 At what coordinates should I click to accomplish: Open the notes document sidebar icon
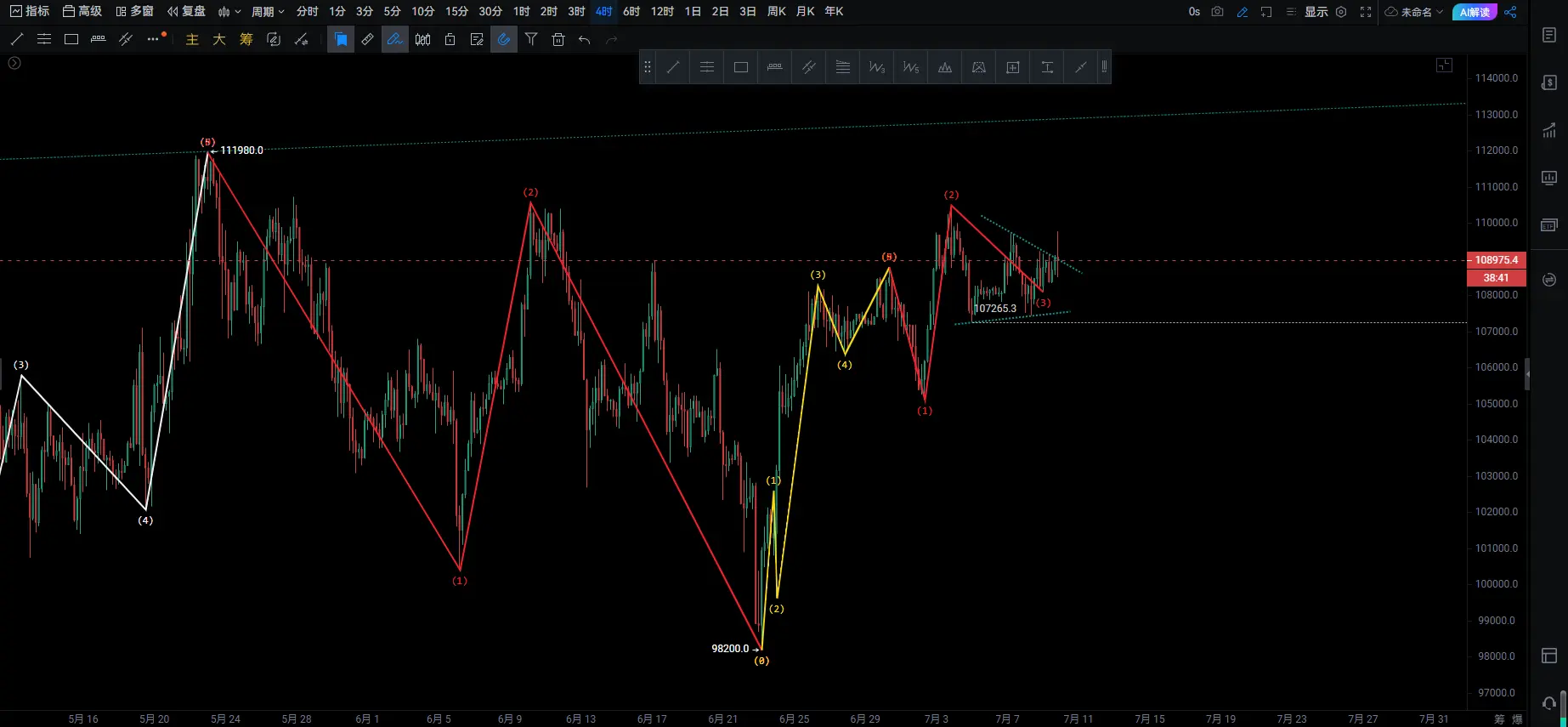(1549, 35)
